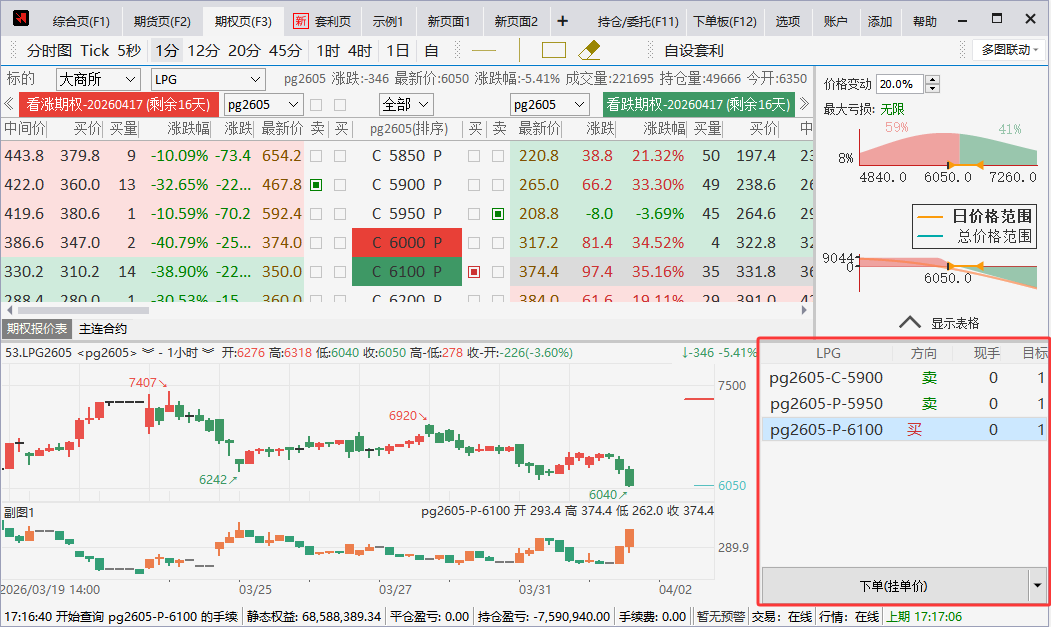Open the LPG product dropdown

click(x=207, y=79)
